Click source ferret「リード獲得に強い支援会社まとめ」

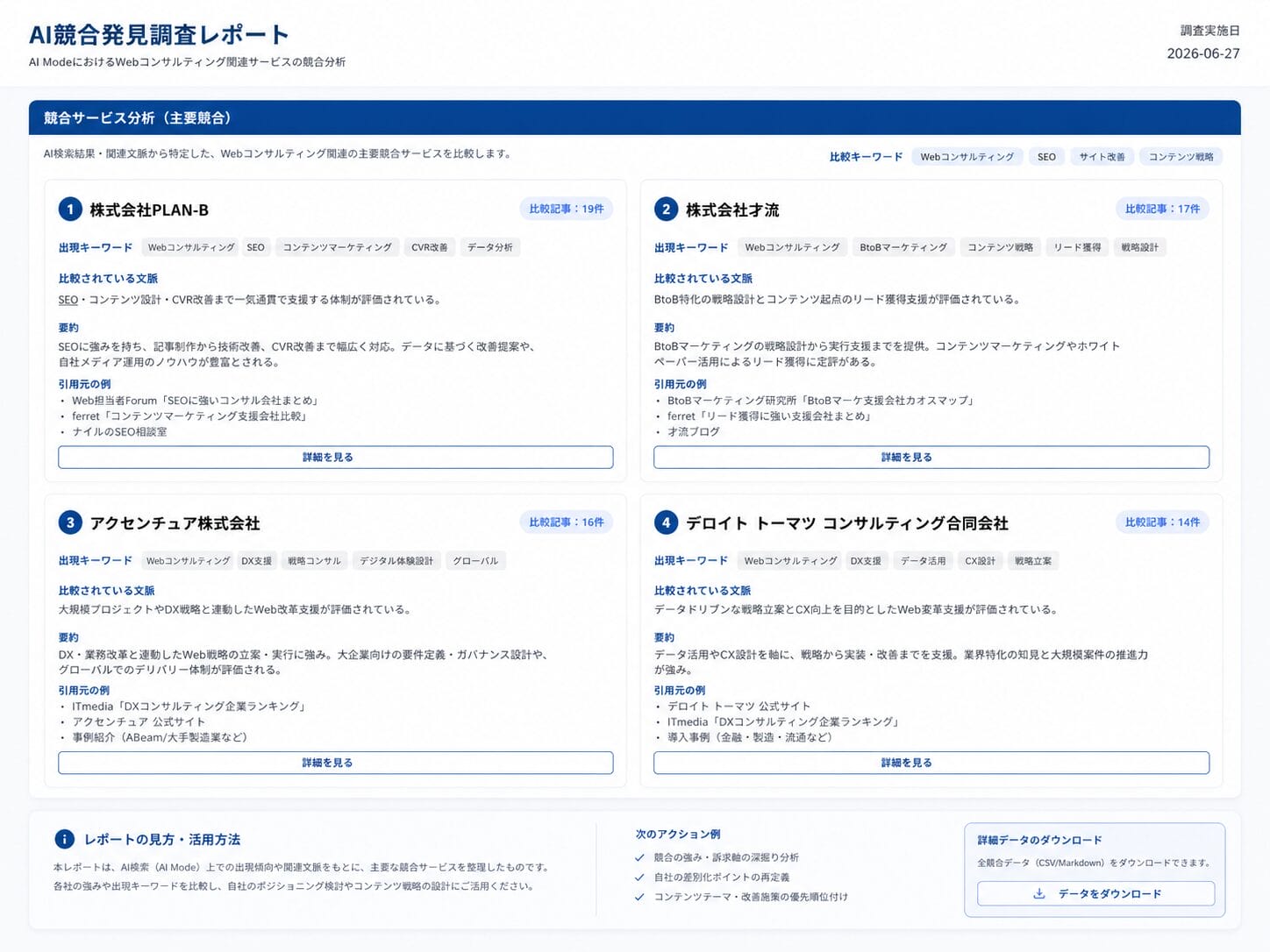(x=770, y=416)
